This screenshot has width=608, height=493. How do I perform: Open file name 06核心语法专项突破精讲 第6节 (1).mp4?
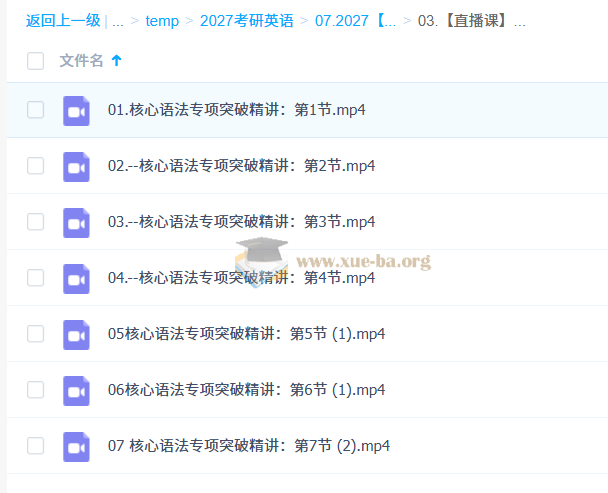tap(246, 390)
